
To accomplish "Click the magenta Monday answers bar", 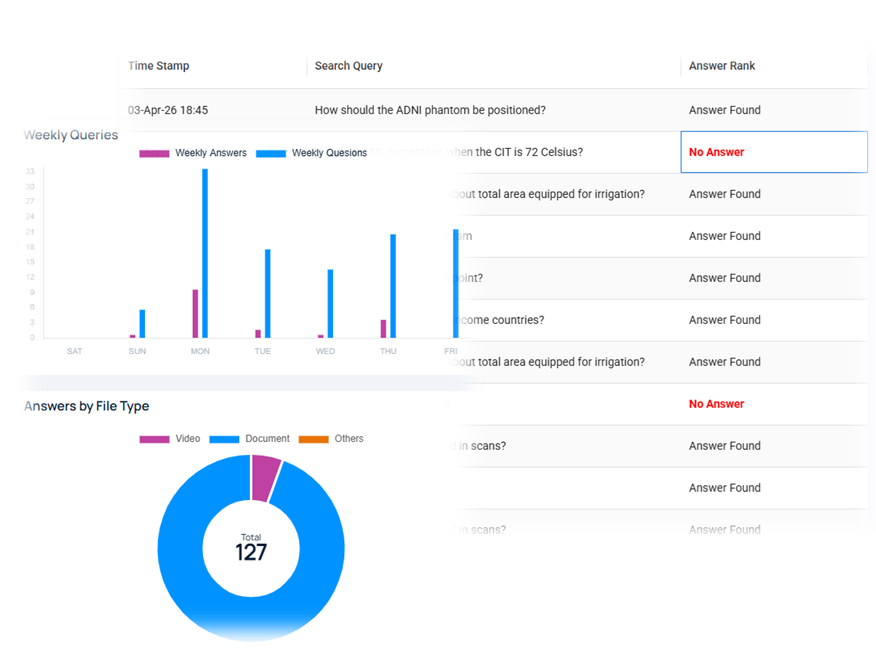I will point(195,313).
